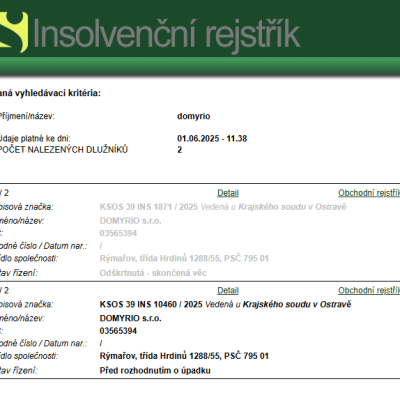
Task: Click the vyhledávací kritéria heading
Action: 50,93
